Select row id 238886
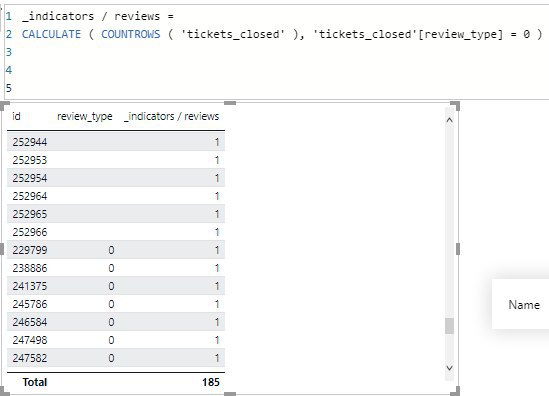 [x=116, y=268]
